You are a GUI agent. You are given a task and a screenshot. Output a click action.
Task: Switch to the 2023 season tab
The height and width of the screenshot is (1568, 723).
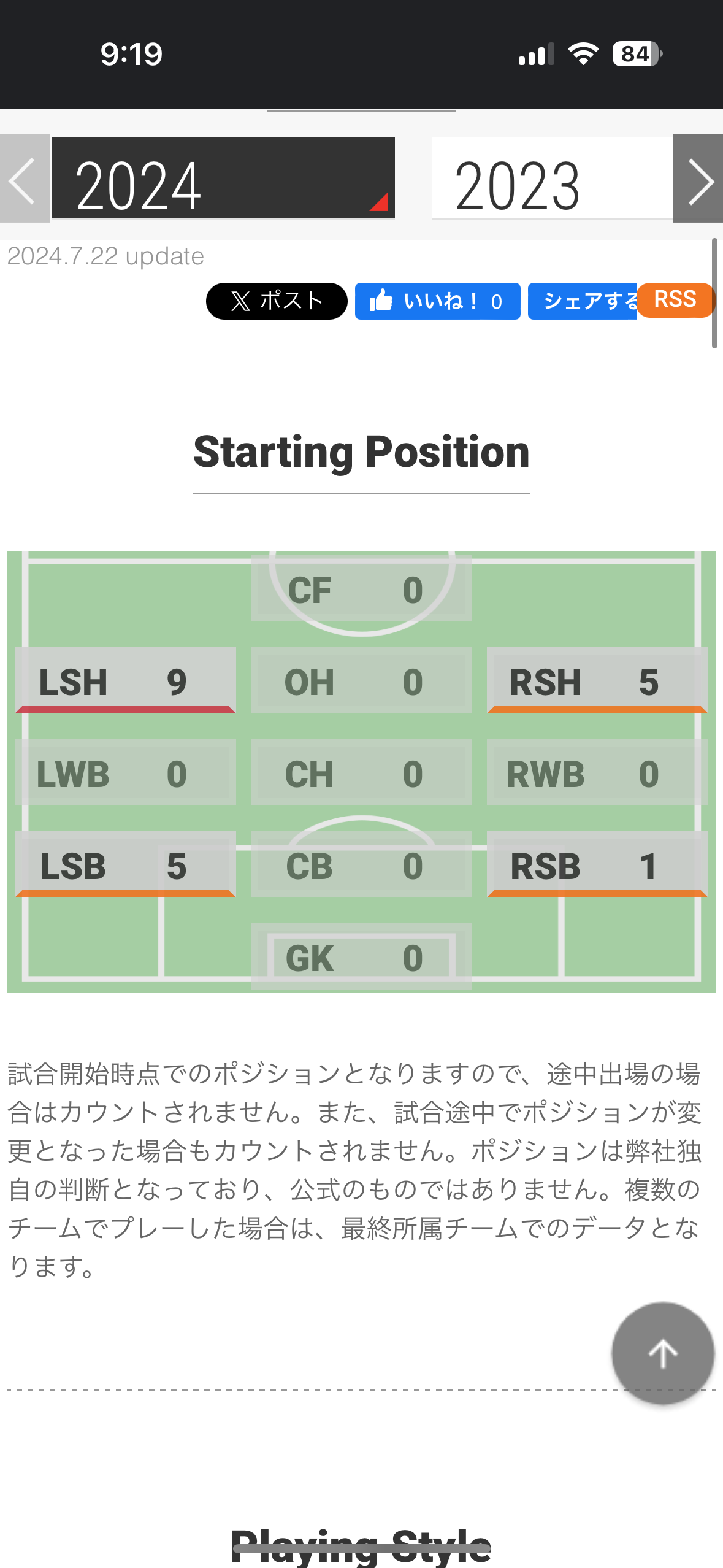pos(552,179)
